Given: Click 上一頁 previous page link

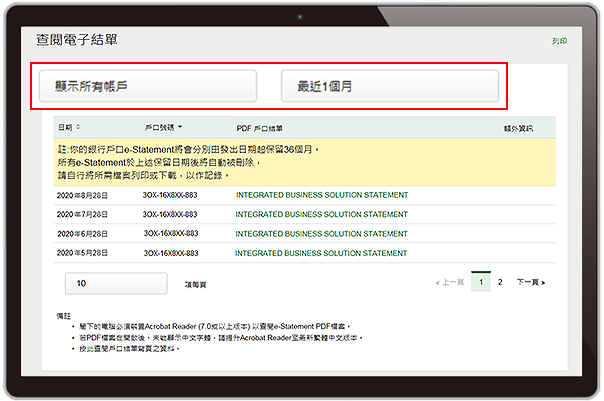Looking at the screenshot, I should (450, 282).
